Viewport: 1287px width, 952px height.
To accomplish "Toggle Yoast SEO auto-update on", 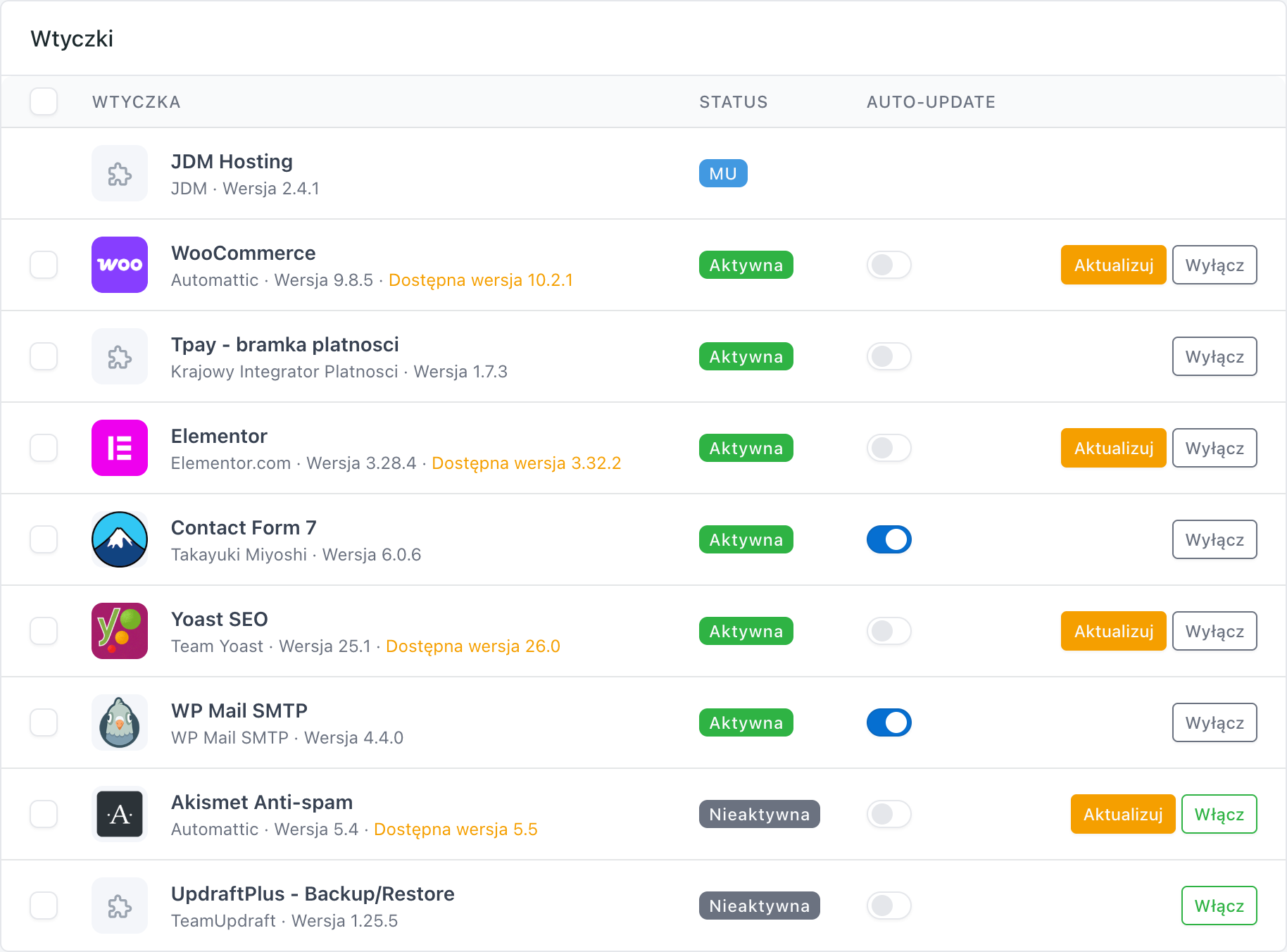I will [889, 631].
